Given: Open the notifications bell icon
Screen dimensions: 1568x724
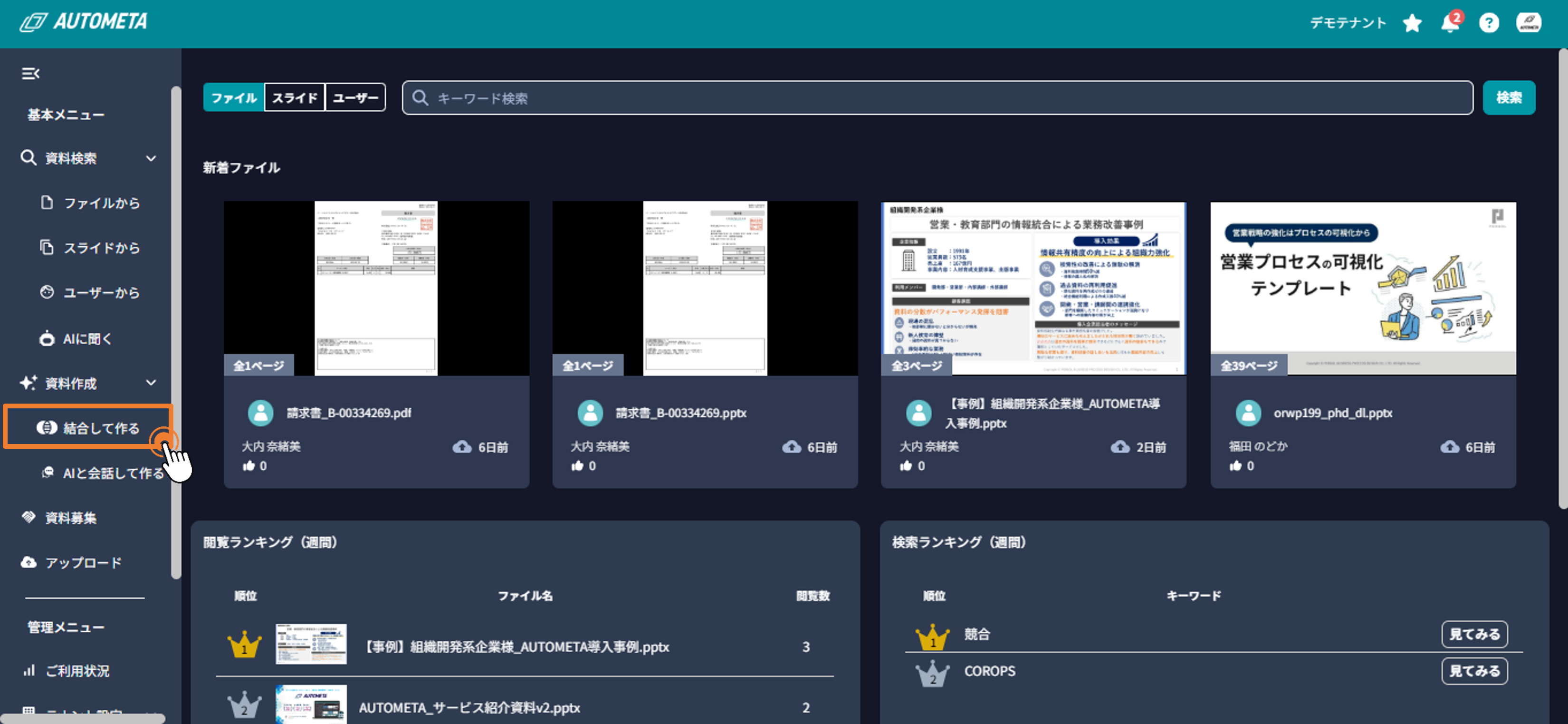Looking at the screenshot, I should click(1450, 23).
